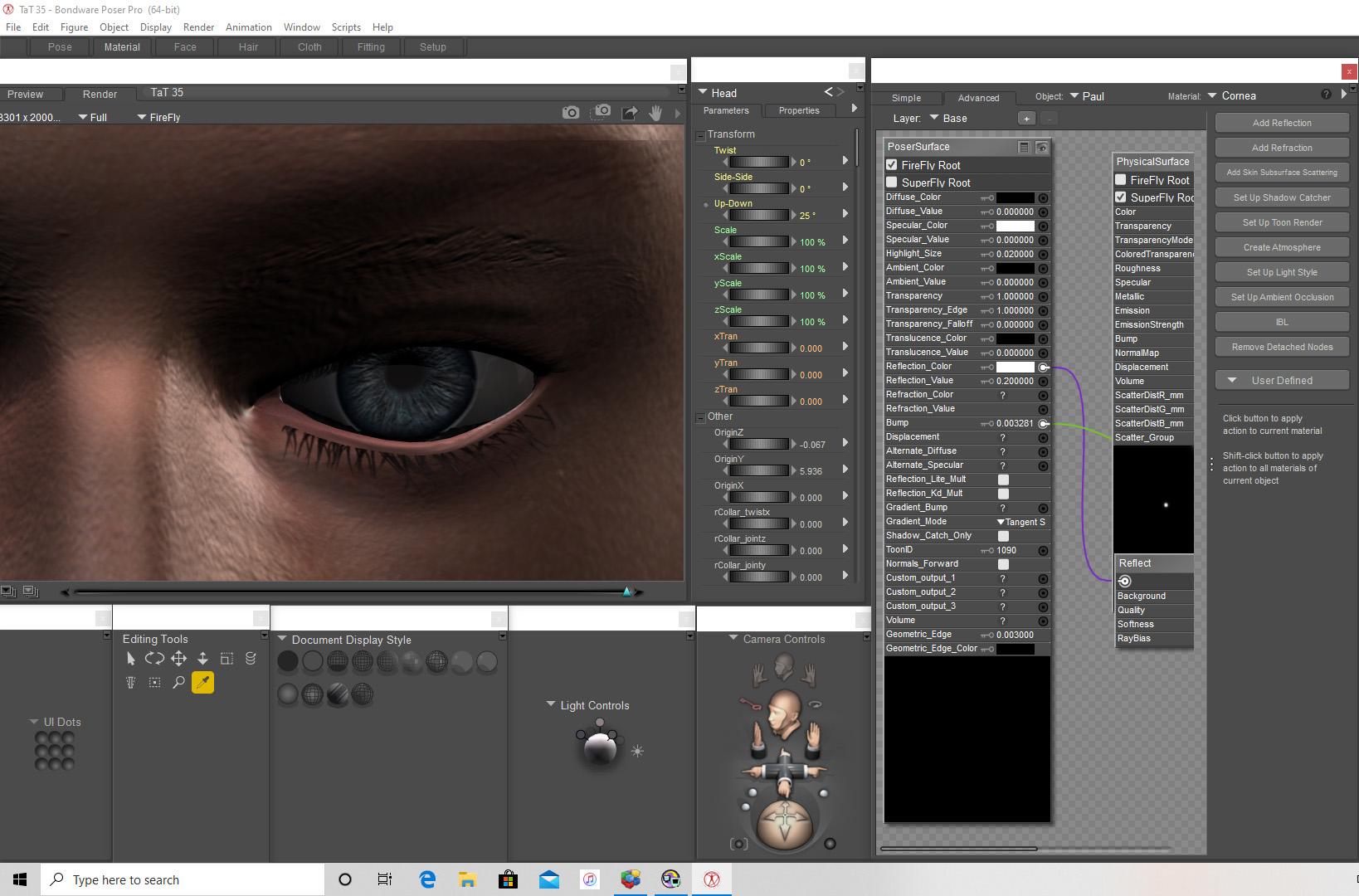The height and width of the screenshot is (896, 1359).
Task: Click the area render camera icon
Action: point(602,112)
